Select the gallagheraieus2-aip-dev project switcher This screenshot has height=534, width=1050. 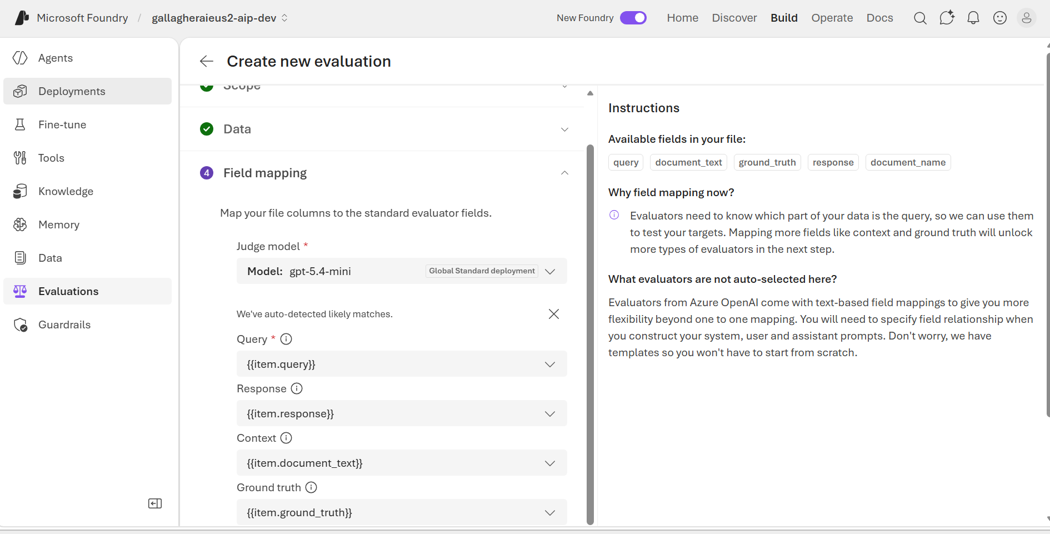click(220, 18)
